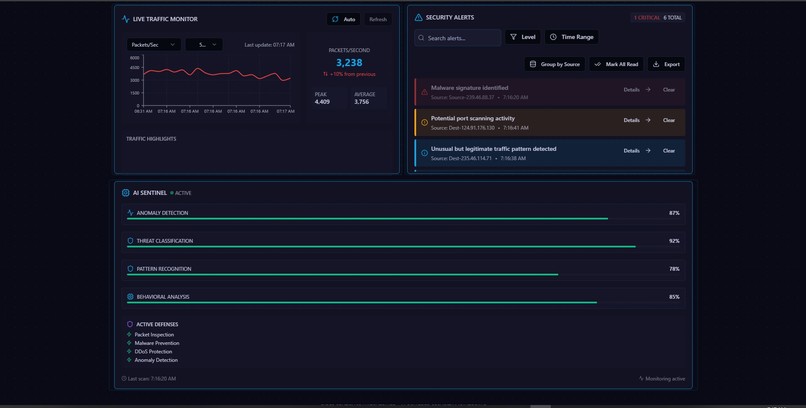This screenshot has width=806, height=408.
Task: Click 'Source: Dest-124.91.176.130' text
Action: [x=463, y=128]
